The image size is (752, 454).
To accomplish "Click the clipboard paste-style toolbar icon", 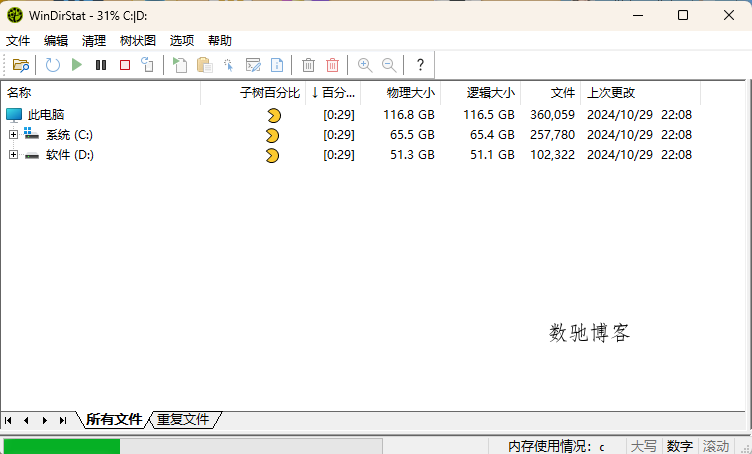I will tap(205, 65).
